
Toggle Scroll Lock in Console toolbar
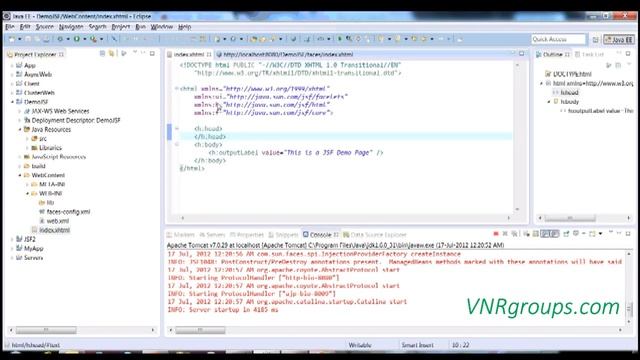pos(536,234)
